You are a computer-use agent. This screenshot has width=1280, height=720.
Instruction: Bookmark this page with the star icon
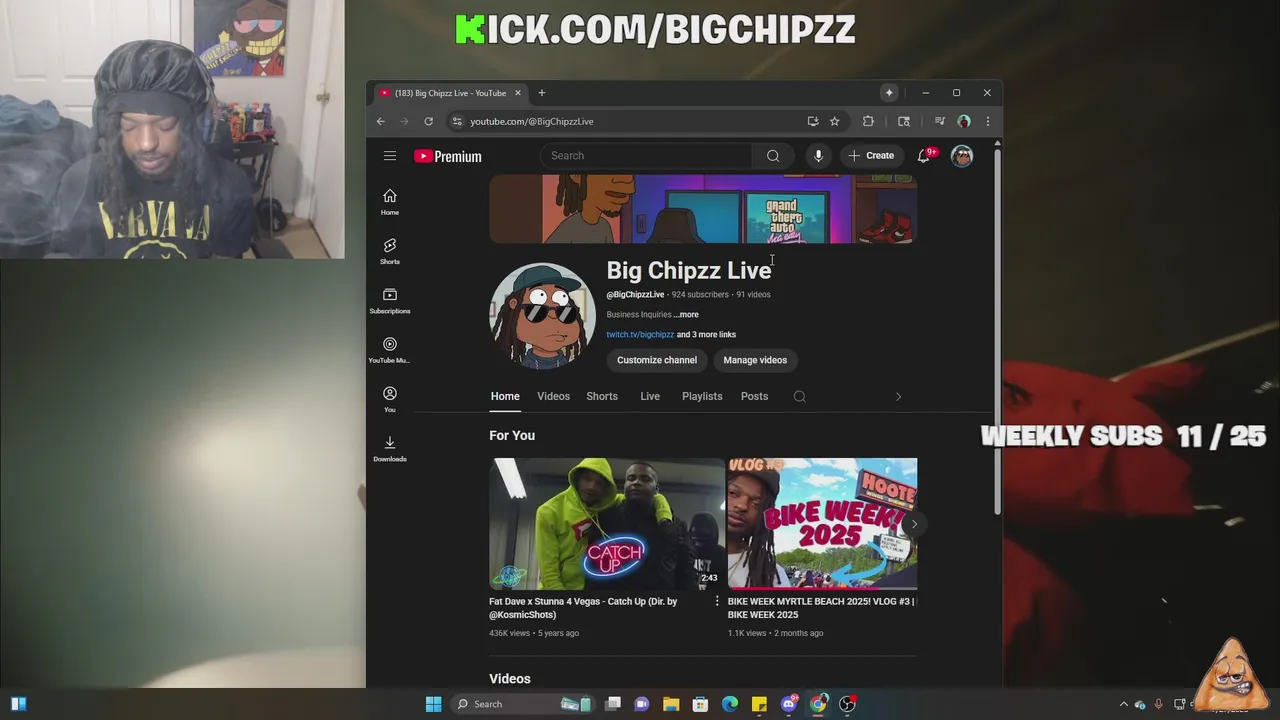point(834,121)
